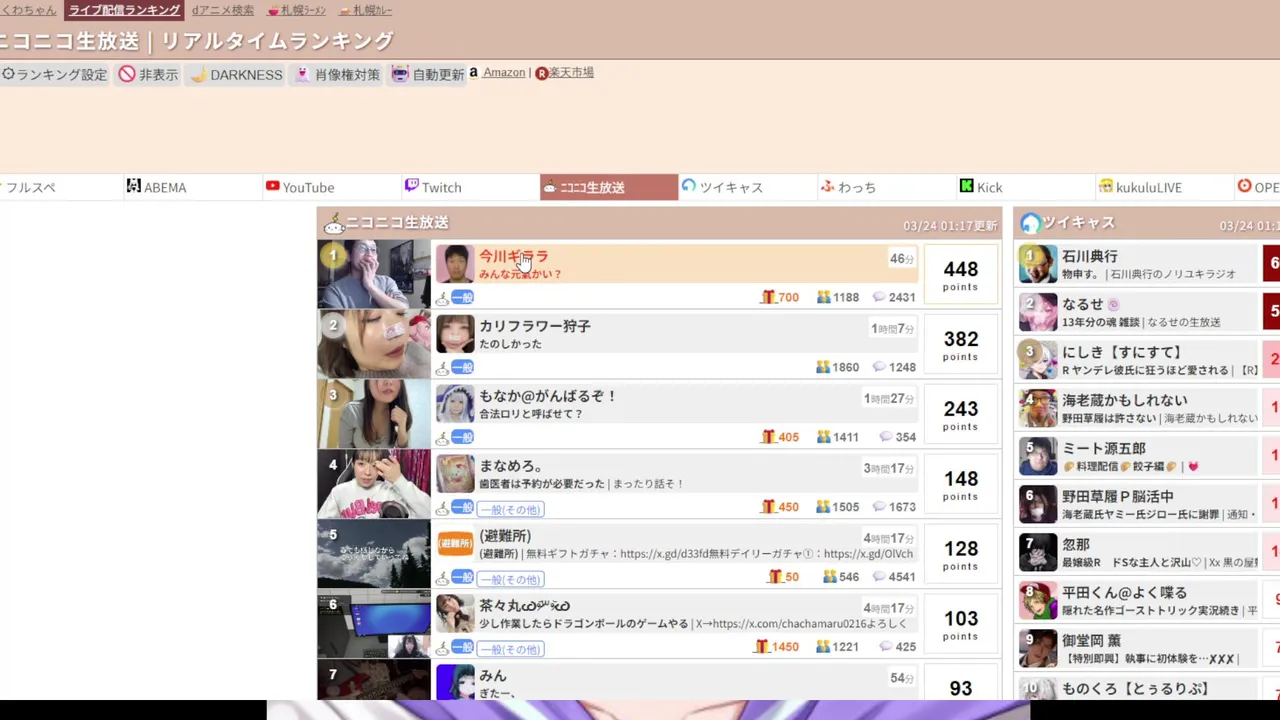
Task: Open the 今川ギララ channel title link
Action: (x=513, y=256)
